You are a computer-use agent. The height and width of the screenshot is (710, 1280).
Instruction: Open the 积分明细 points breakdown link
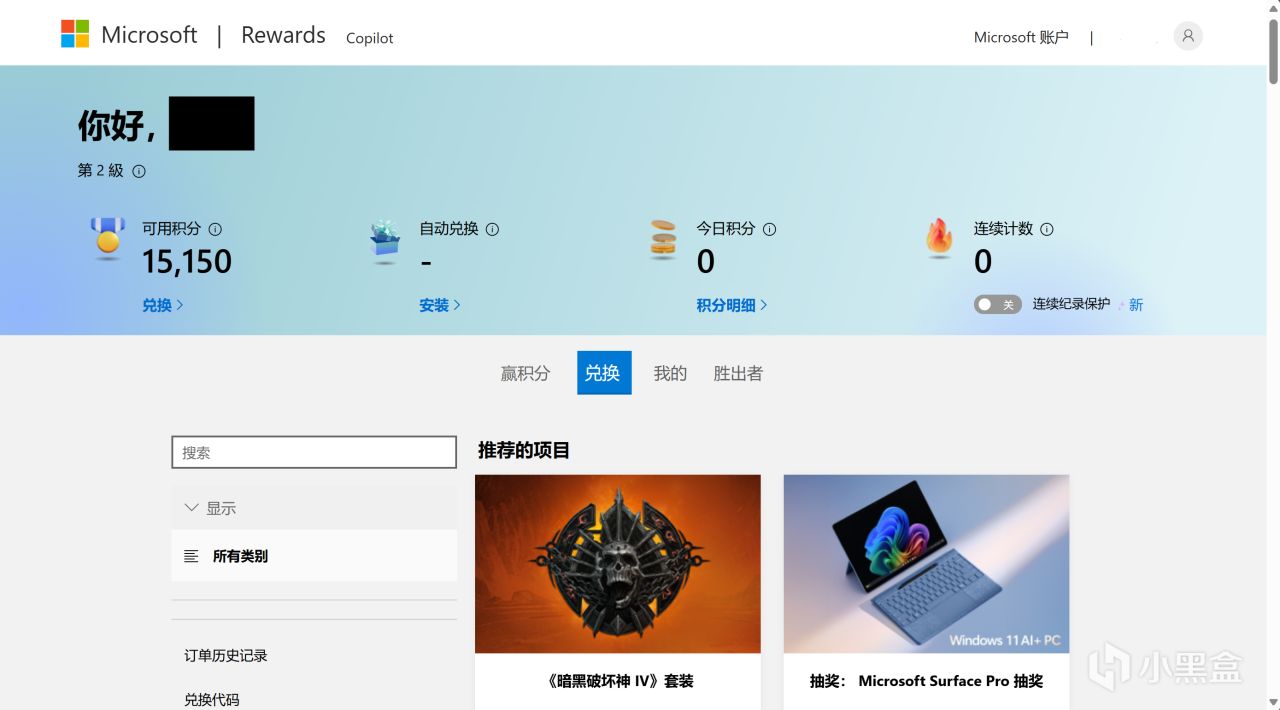pyautogui.click(x=732, y=305)
